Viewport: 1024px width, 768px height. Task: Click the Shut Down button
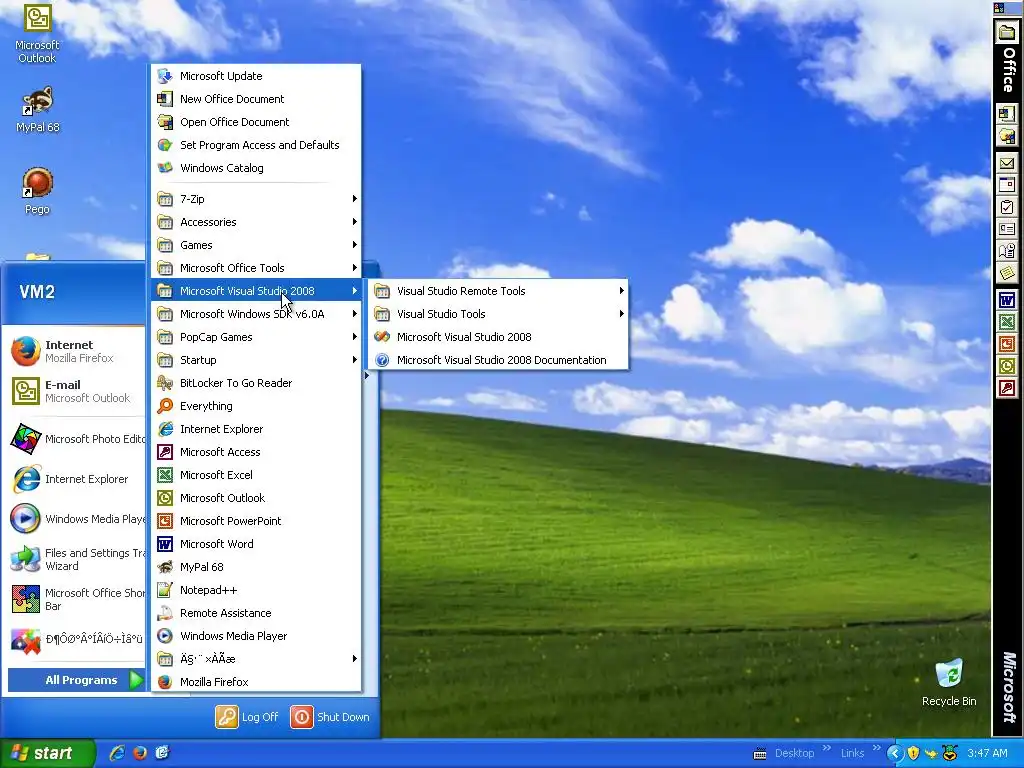click(x=330, y=717)
